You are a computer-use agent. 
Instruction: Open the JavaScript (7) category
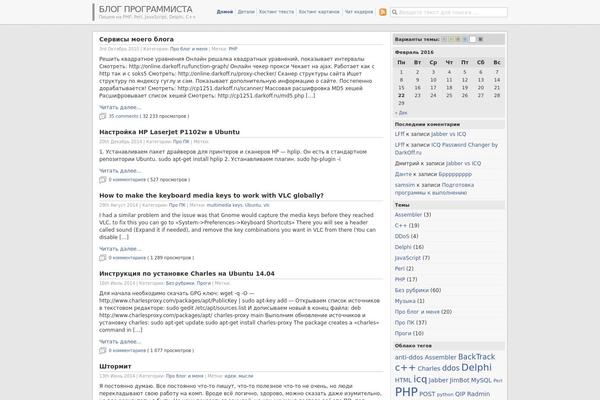point(408,258)
